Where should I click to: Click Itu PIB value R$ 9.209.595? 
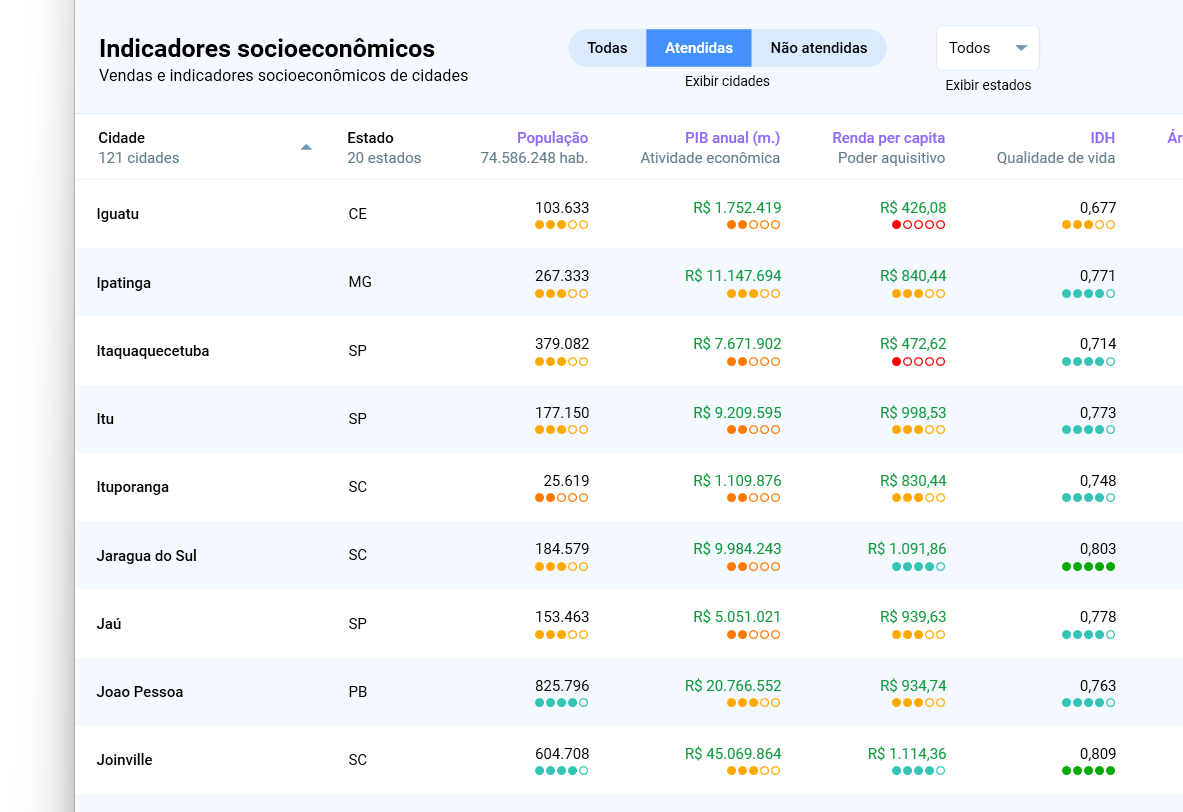pos(737,413)
